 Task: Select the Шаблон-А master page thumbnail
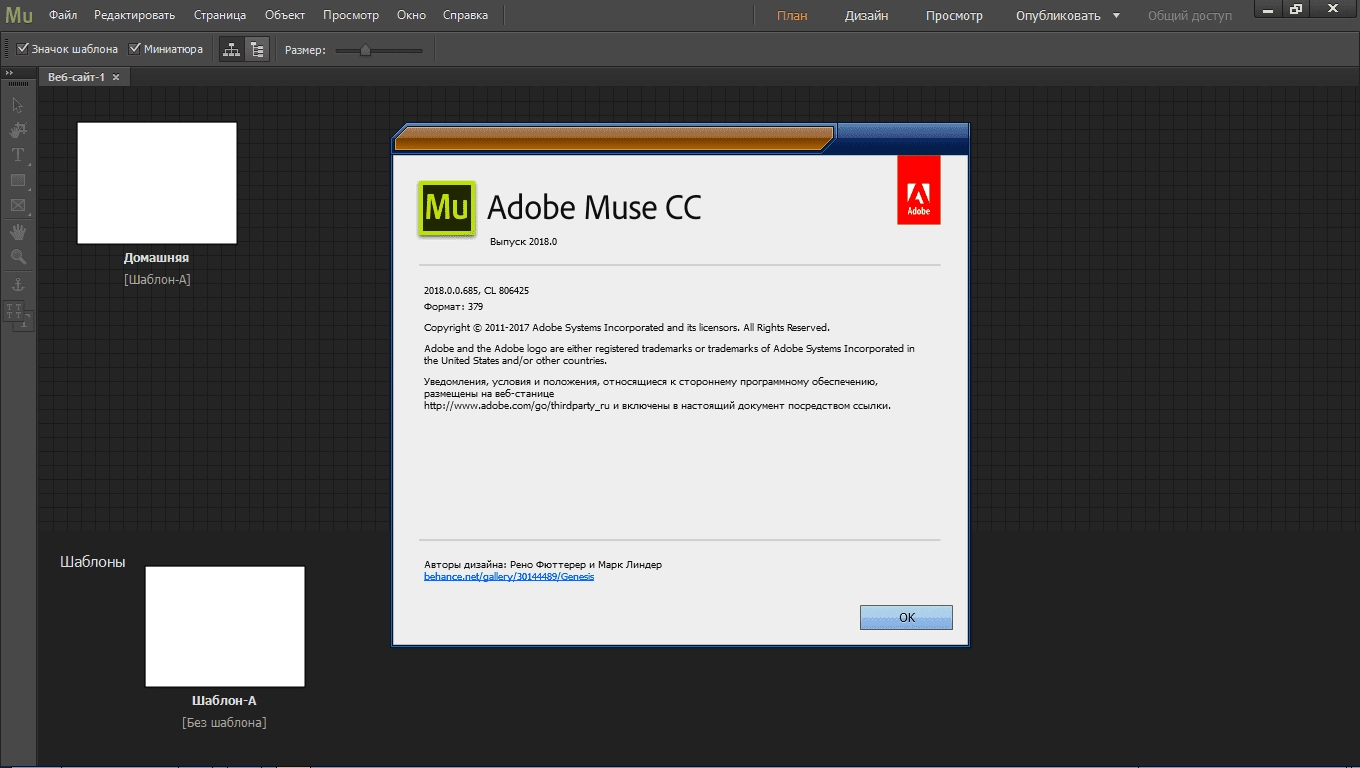[225, 626]
